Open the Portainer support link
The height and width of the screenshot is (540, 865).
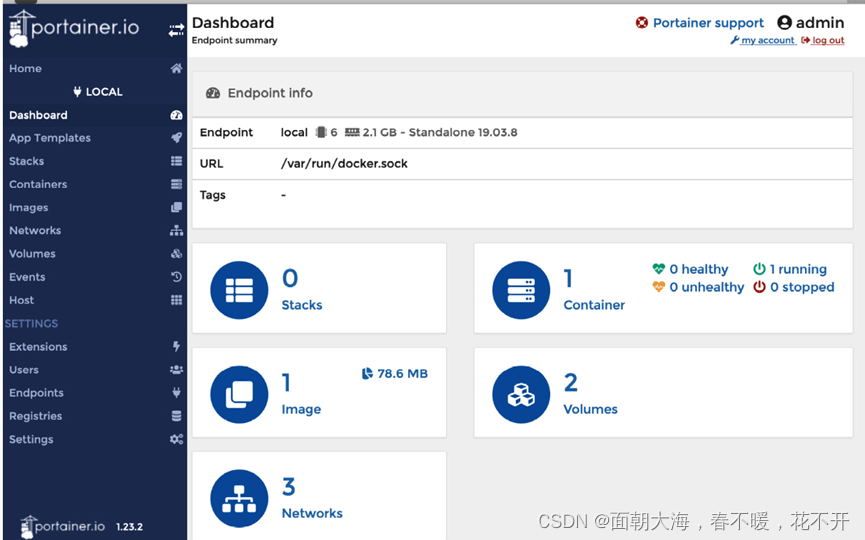click(x=707, y=23)
